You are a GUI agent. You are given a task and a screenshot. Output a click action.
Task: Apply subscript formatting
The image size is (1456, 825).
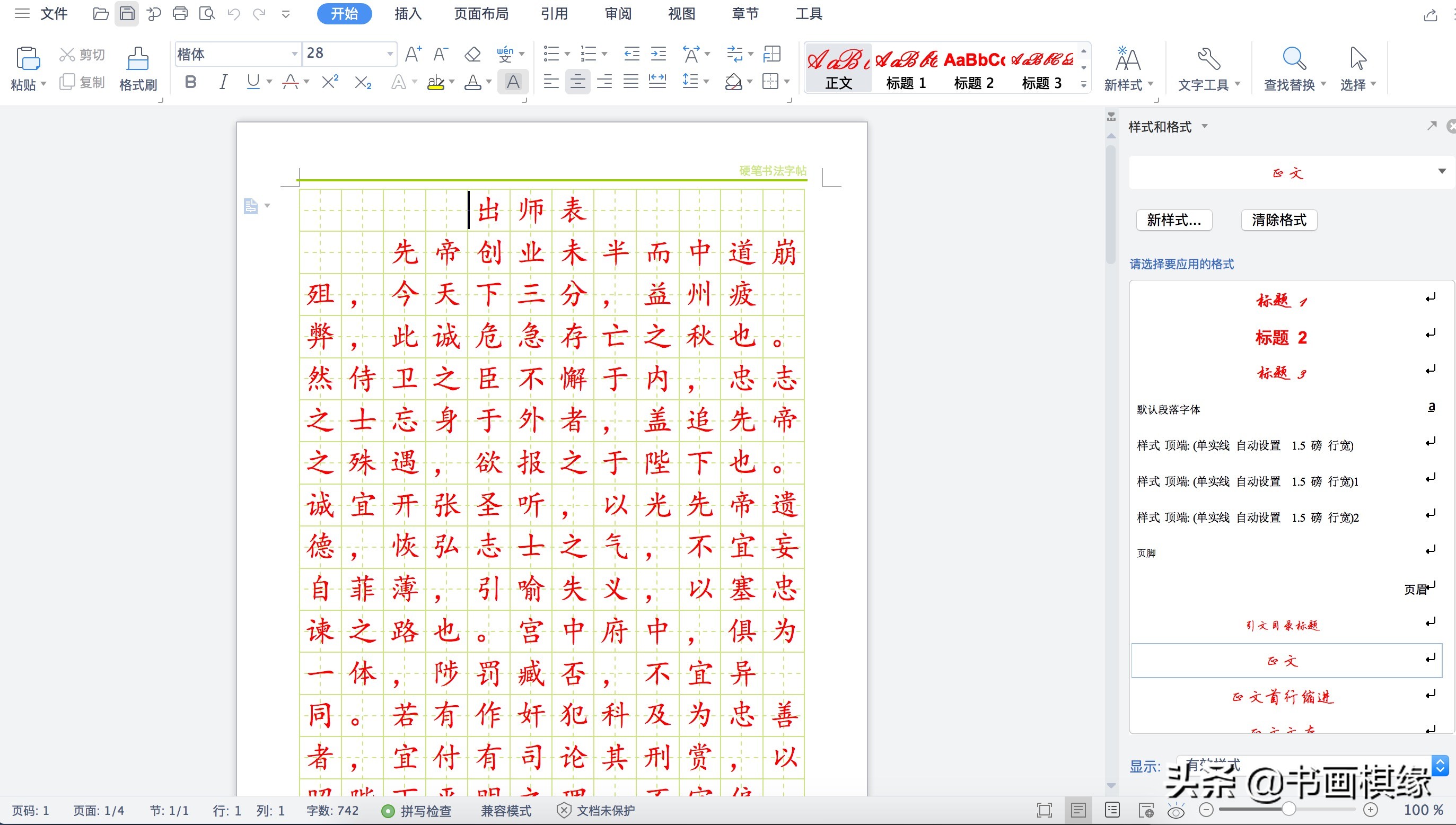tap(363, 83)
